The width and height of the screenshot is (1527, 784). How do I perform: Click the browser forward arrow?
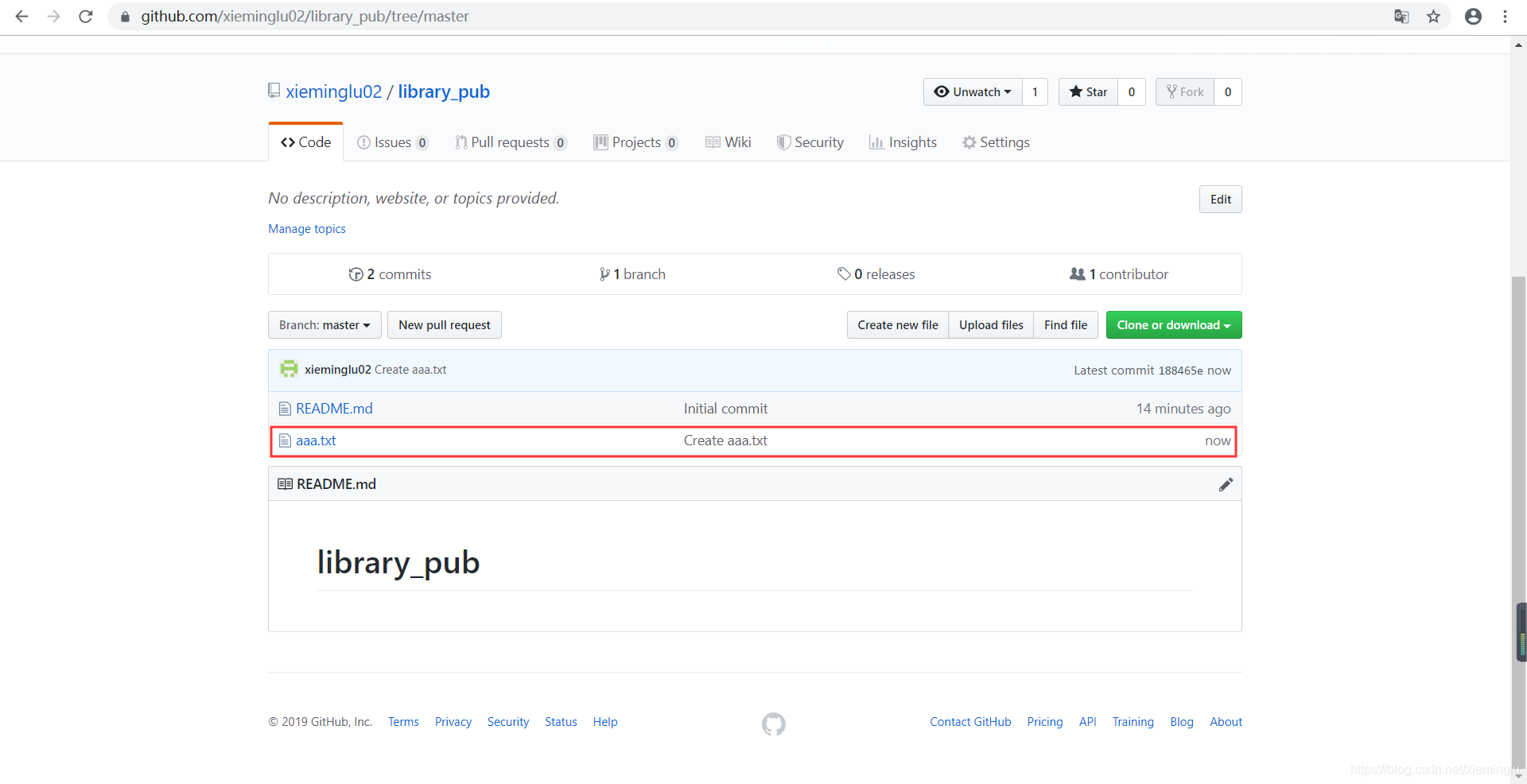(53, 16)
